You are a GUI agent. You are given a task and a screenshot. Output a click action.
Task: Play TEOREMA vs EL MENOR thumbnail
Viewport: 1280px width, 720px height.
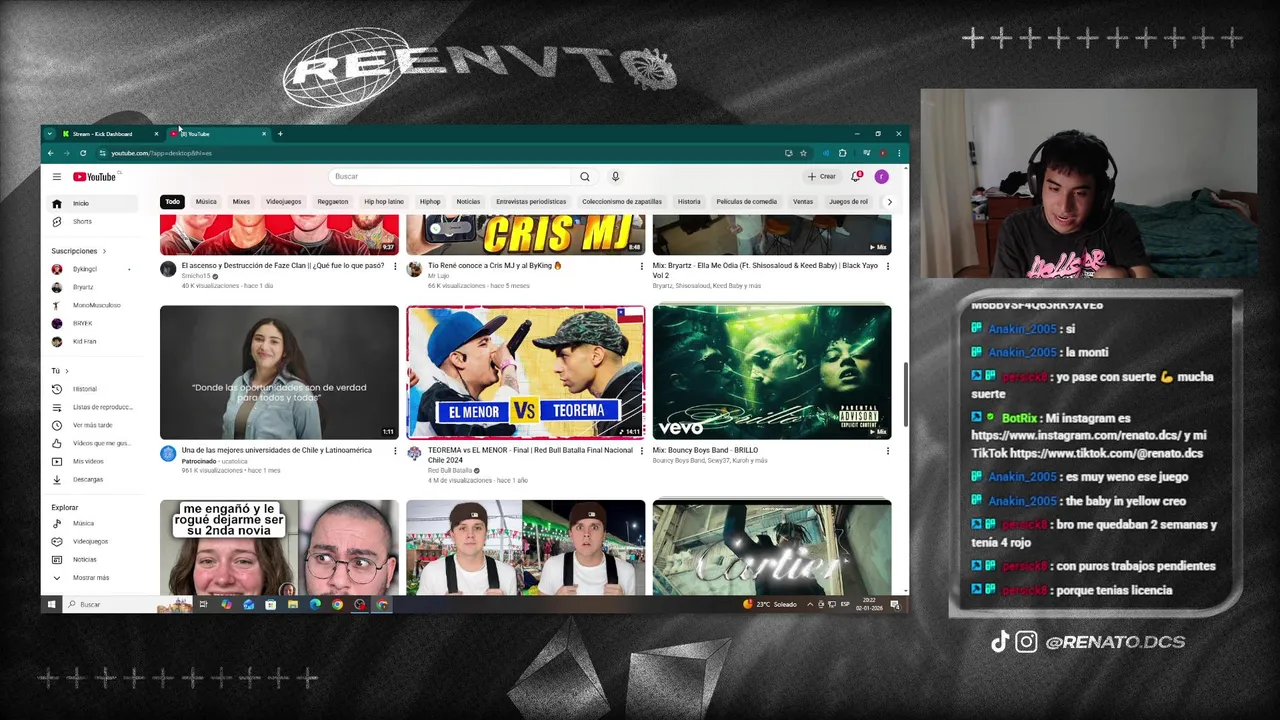(x=525, y=372)
